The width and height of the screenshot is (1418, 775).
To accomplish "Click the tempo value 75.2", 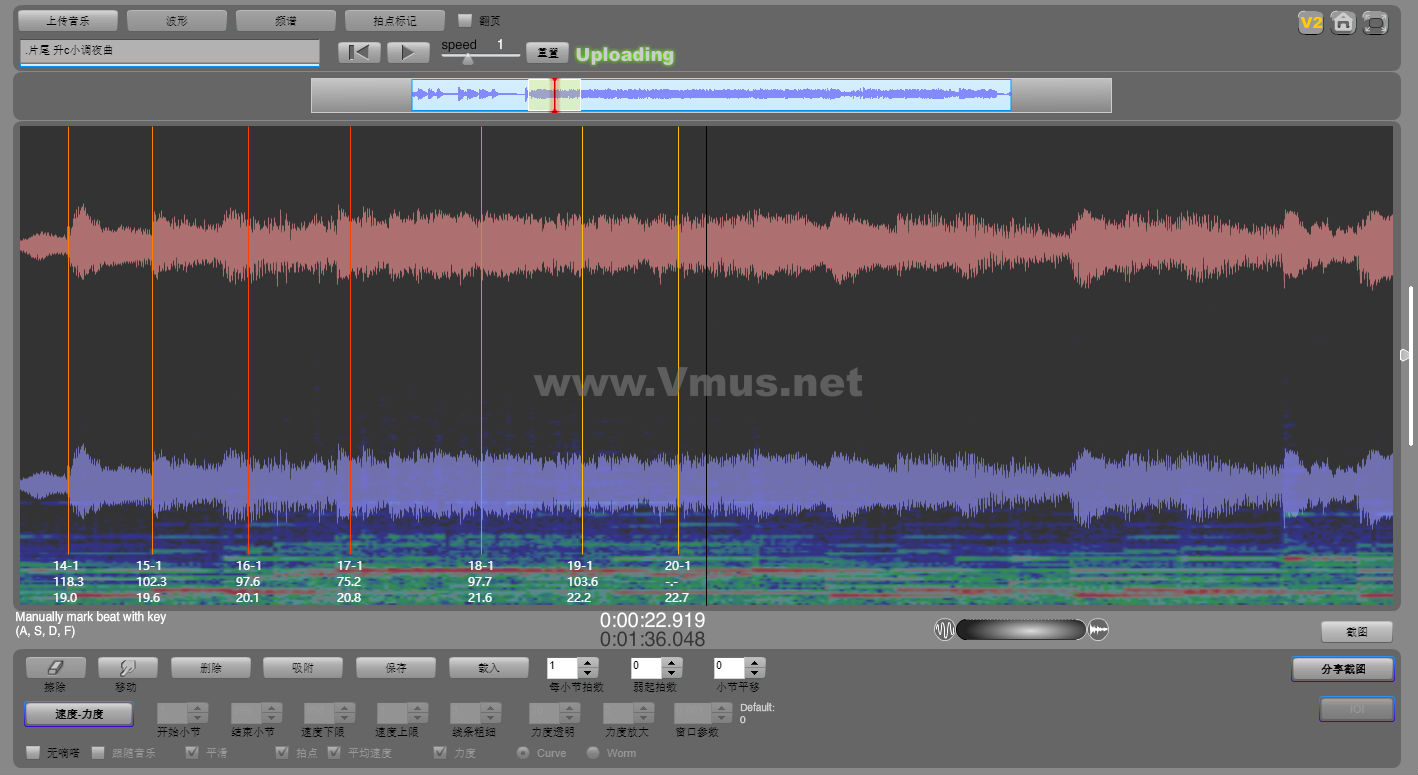I will (349, 581).
